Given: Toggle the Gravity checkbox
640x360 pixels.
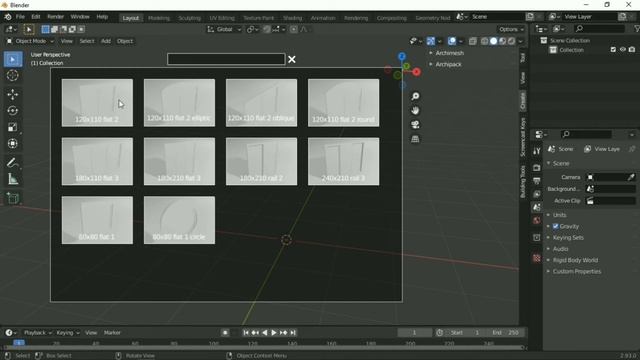Looking at the screenshot, I should click(556, 226).
